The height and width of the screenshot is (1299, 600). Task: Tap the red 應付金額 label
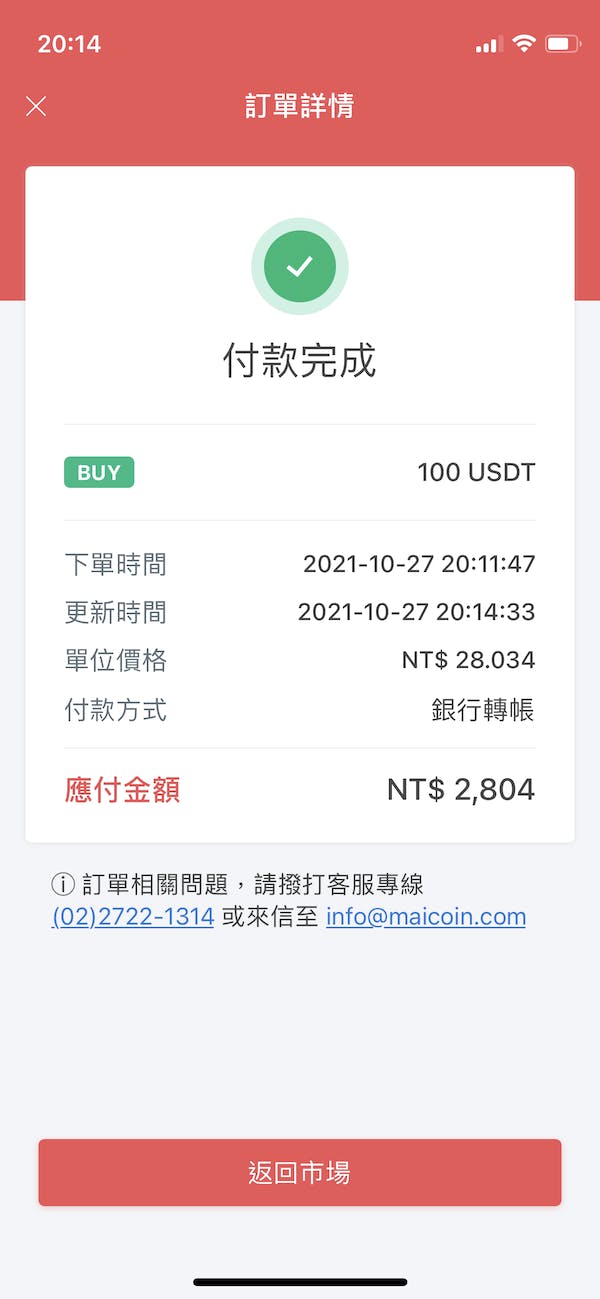(x=122, y=790)
